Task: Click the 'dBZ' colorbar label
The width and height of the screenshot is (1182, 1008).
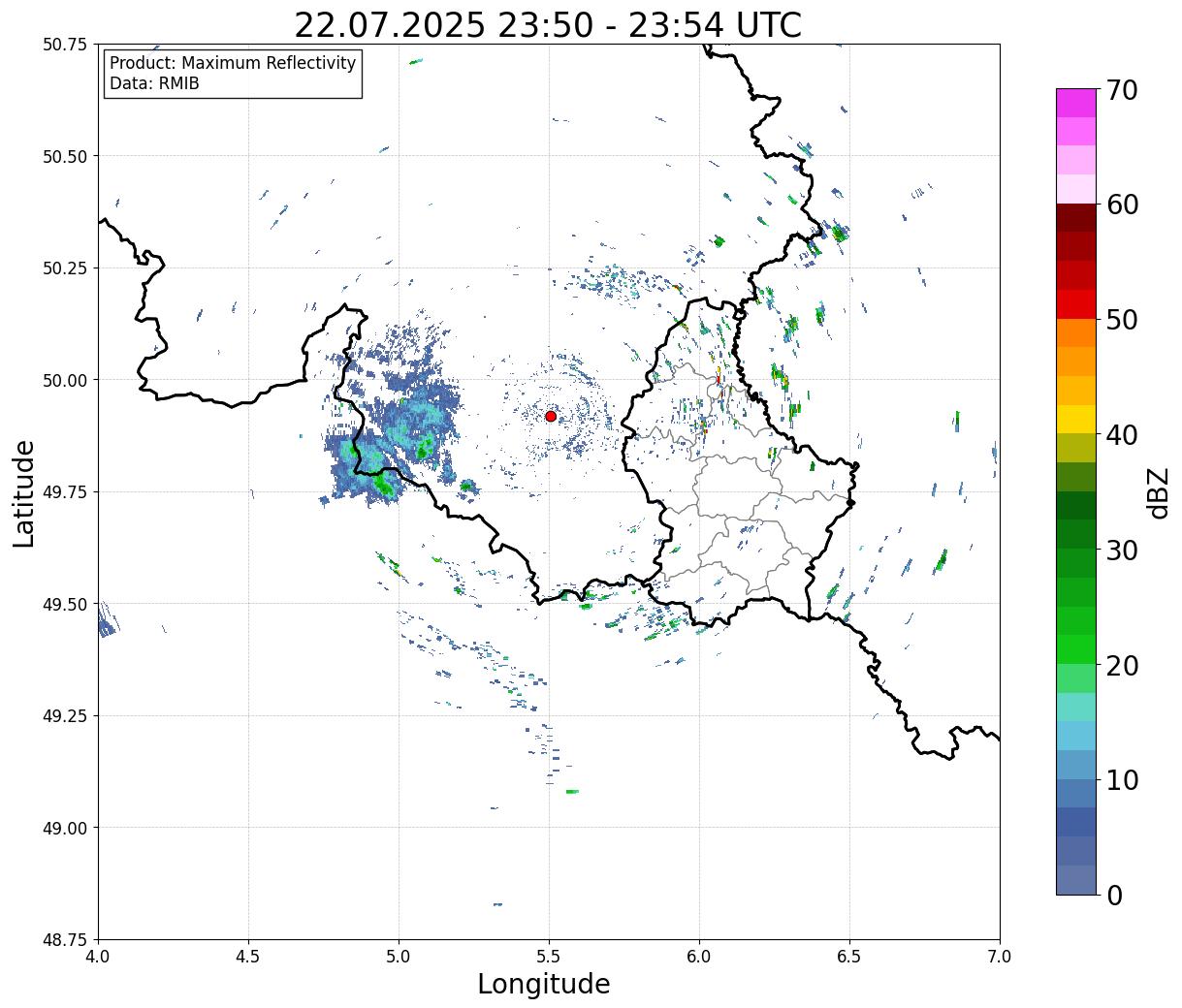Action: pos(1158,491)
